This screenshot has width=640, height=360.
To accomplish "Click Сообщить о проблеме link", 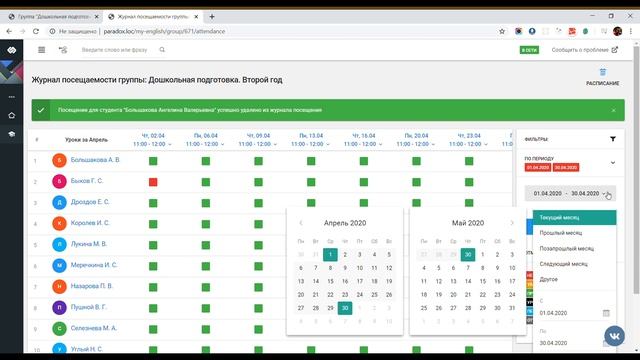I will [580, 50].
